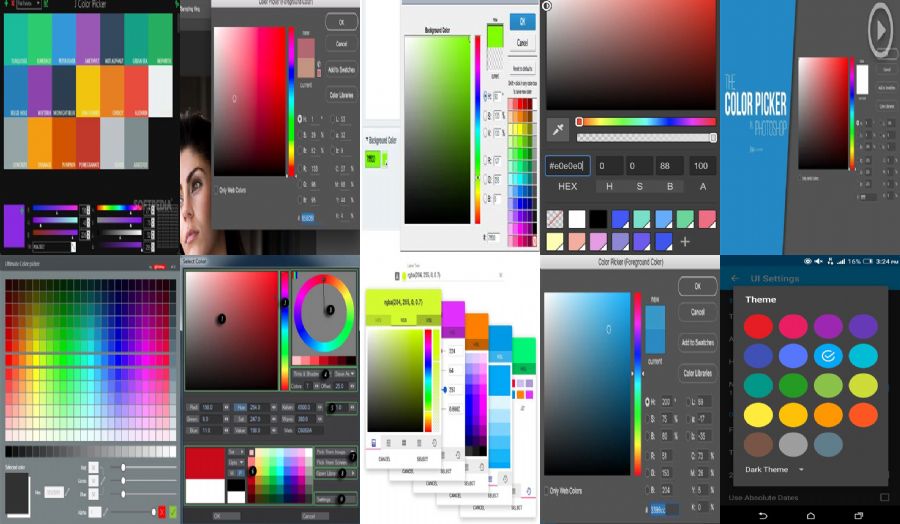
Task: Tap the Android recent apps icon
Action: click(x=859, y=514)
